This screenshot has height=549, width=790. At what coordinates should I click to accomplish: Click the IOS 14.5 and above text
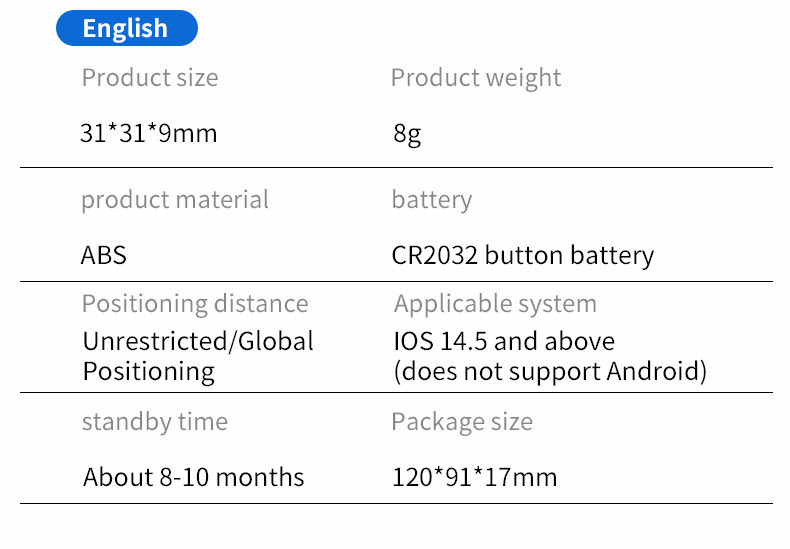point(504,341)
